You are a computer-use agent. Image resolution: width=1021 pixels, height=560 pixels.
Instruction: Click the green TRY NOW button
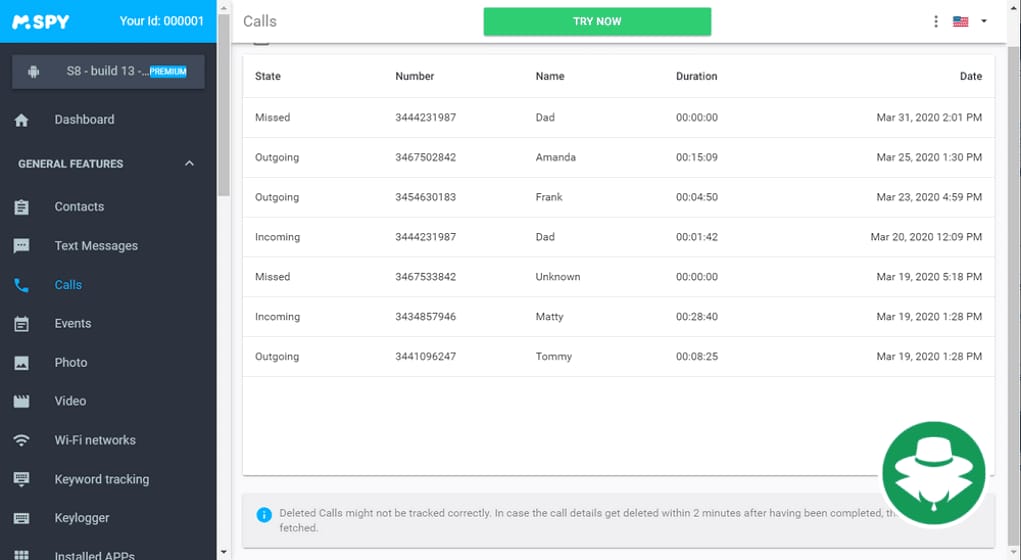[597, 22]
